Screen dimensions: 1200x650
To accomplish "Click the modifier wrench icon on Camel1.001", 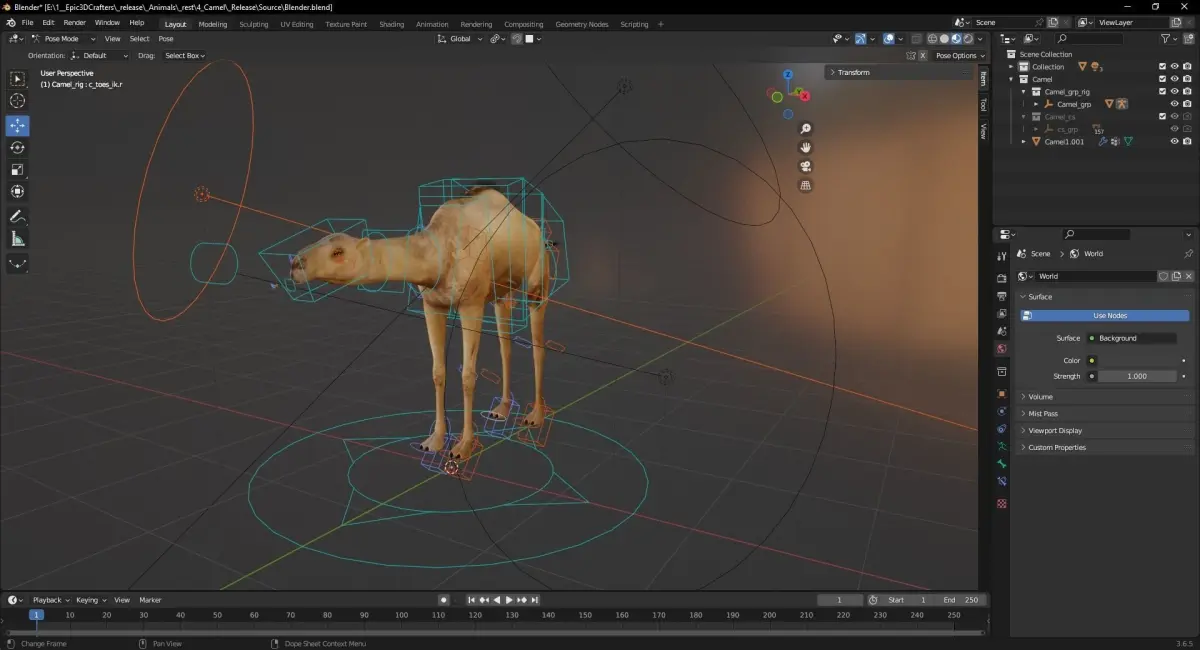I will (1103, 142).
